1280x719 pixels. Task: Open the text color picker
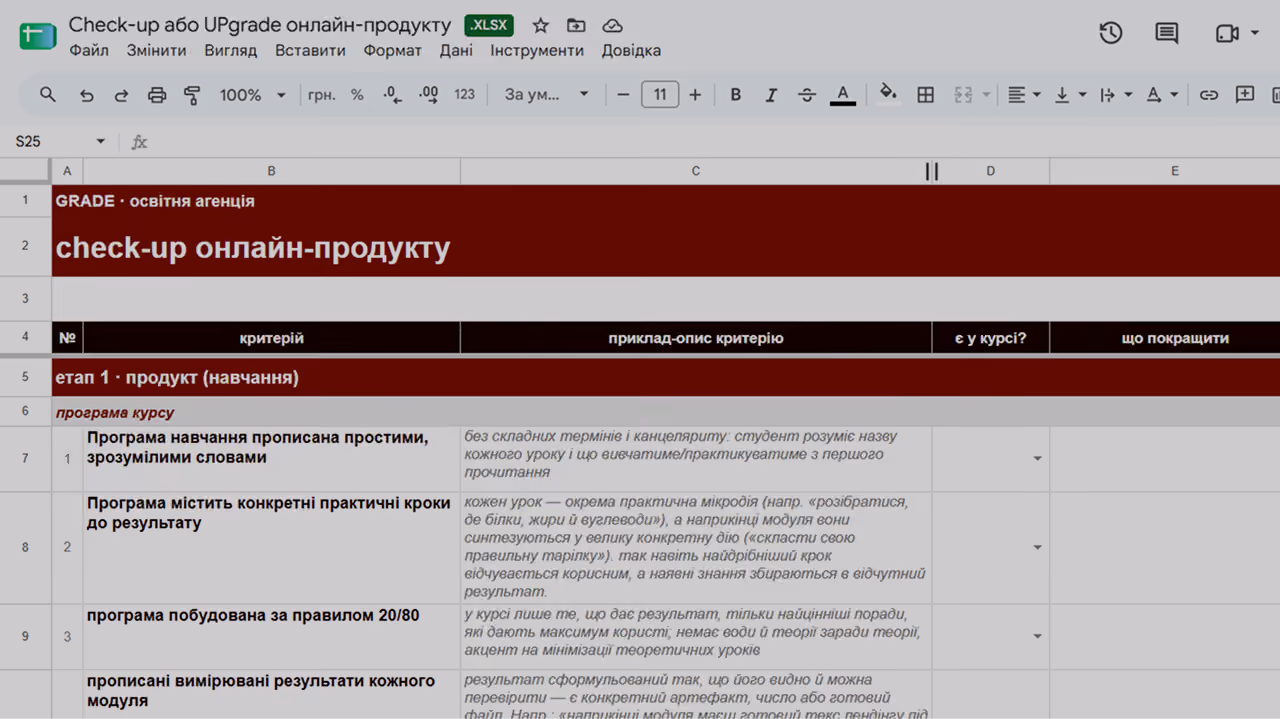843,95
